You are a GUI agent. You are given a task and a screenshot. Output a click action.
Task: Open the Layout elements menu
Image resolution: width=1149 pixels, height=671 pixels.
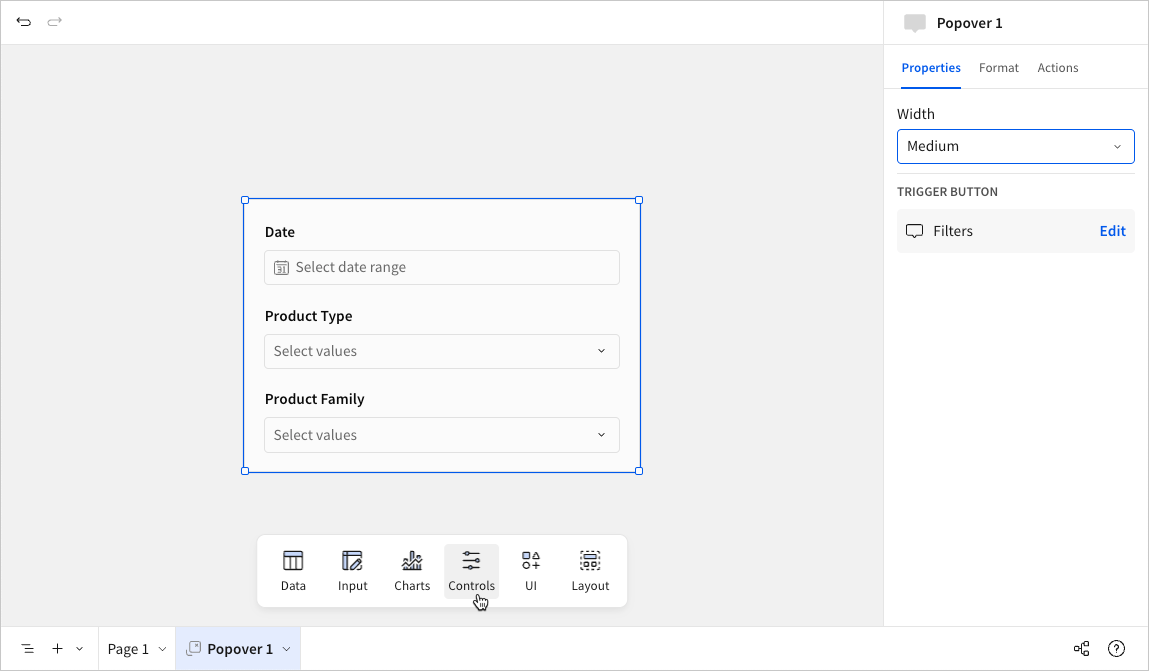[x=590, y=571]
